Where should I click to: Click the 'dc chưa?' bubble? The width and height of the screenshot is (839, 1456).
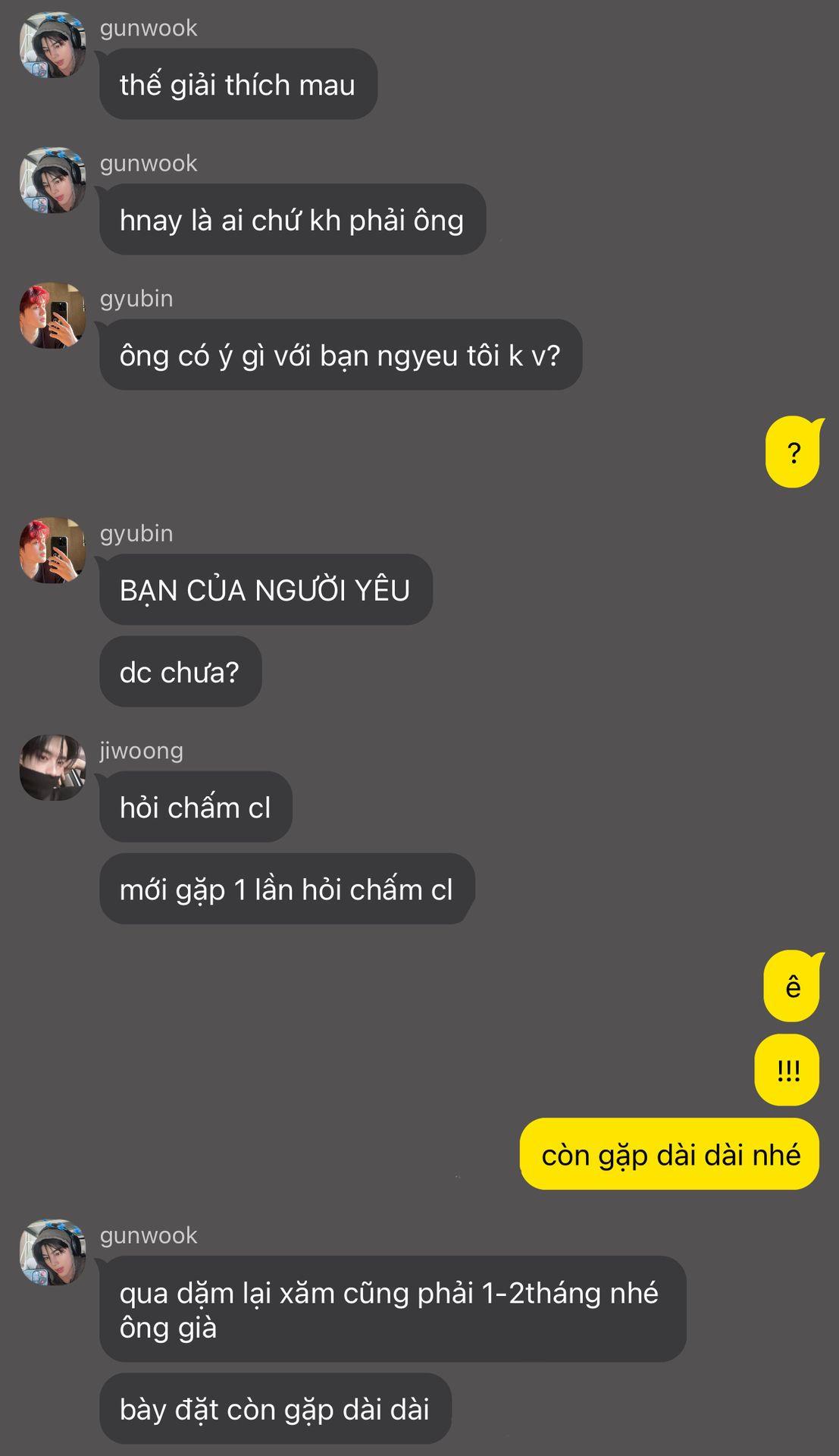click(180, 671)
